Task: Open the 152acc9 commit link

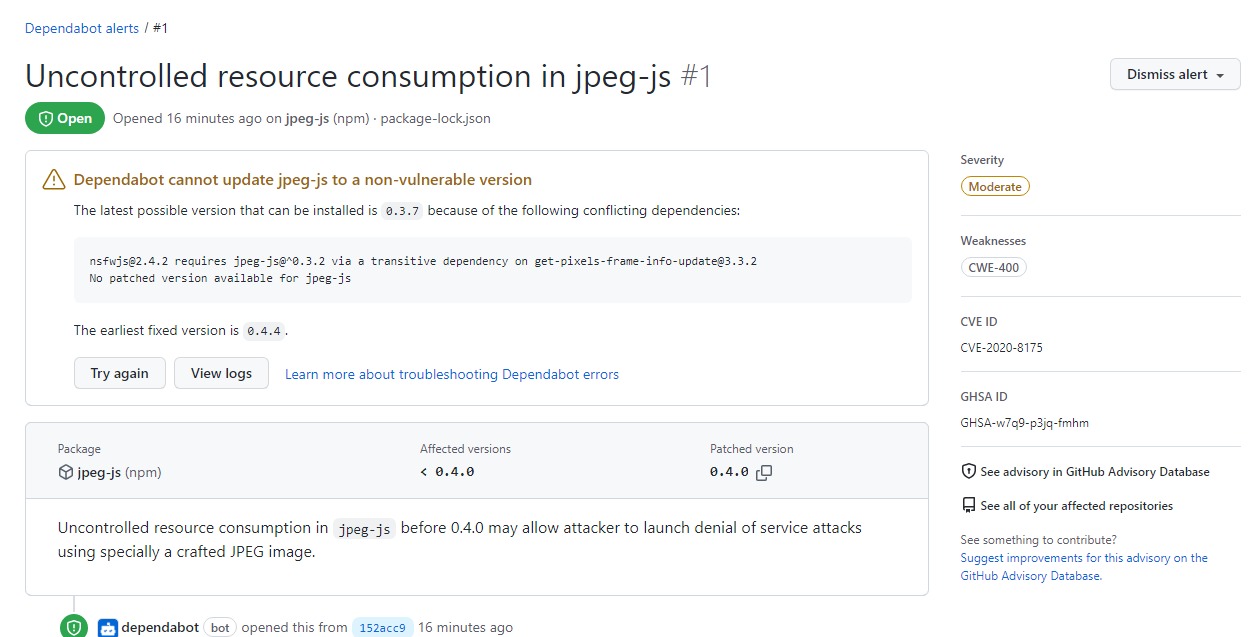Action: 382,627
